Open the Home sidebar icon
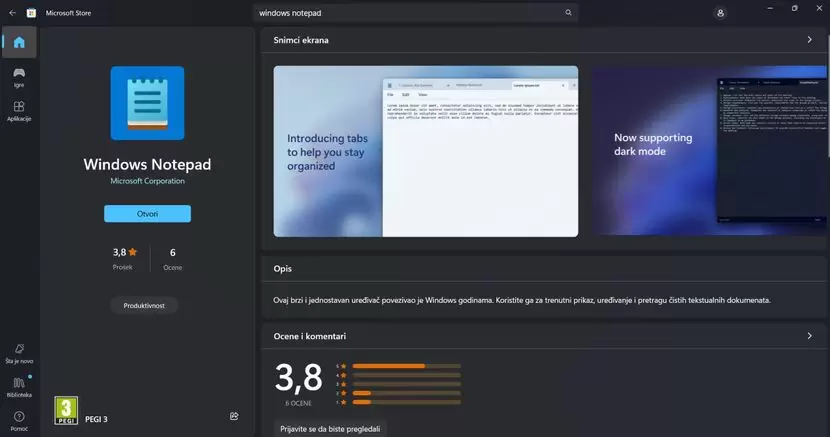Viewport: 830px width, 437px height. [19, 42]
